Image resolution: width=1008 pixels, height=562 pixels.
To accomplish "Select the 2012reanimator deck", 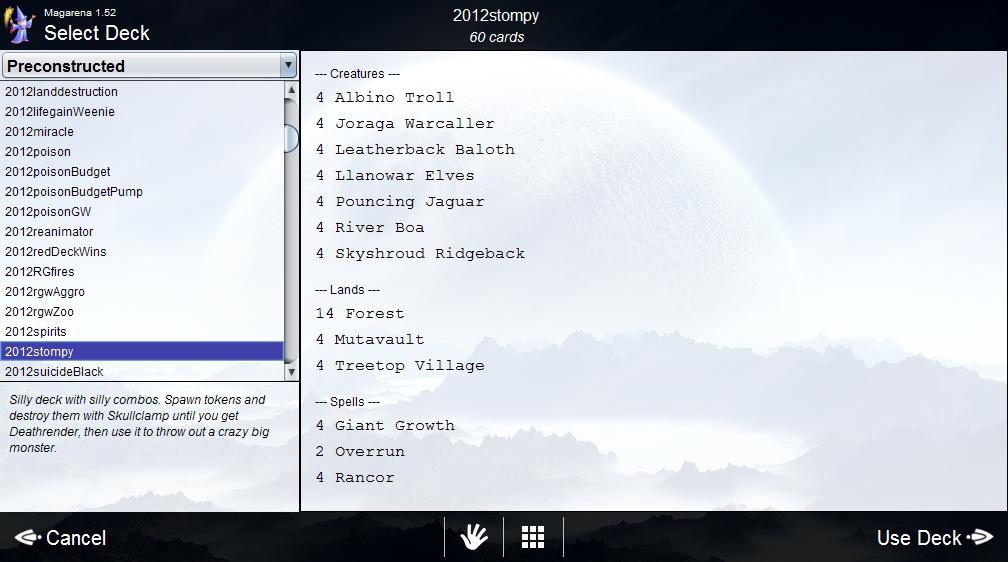I will [49, 232].
